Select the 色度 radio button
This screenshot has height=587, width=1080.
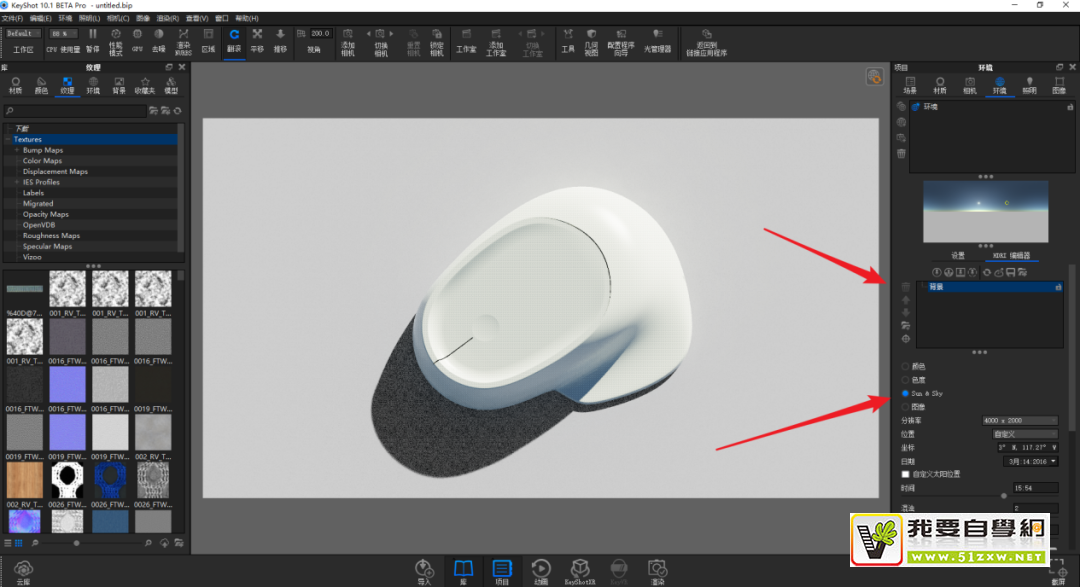[905, 380]
